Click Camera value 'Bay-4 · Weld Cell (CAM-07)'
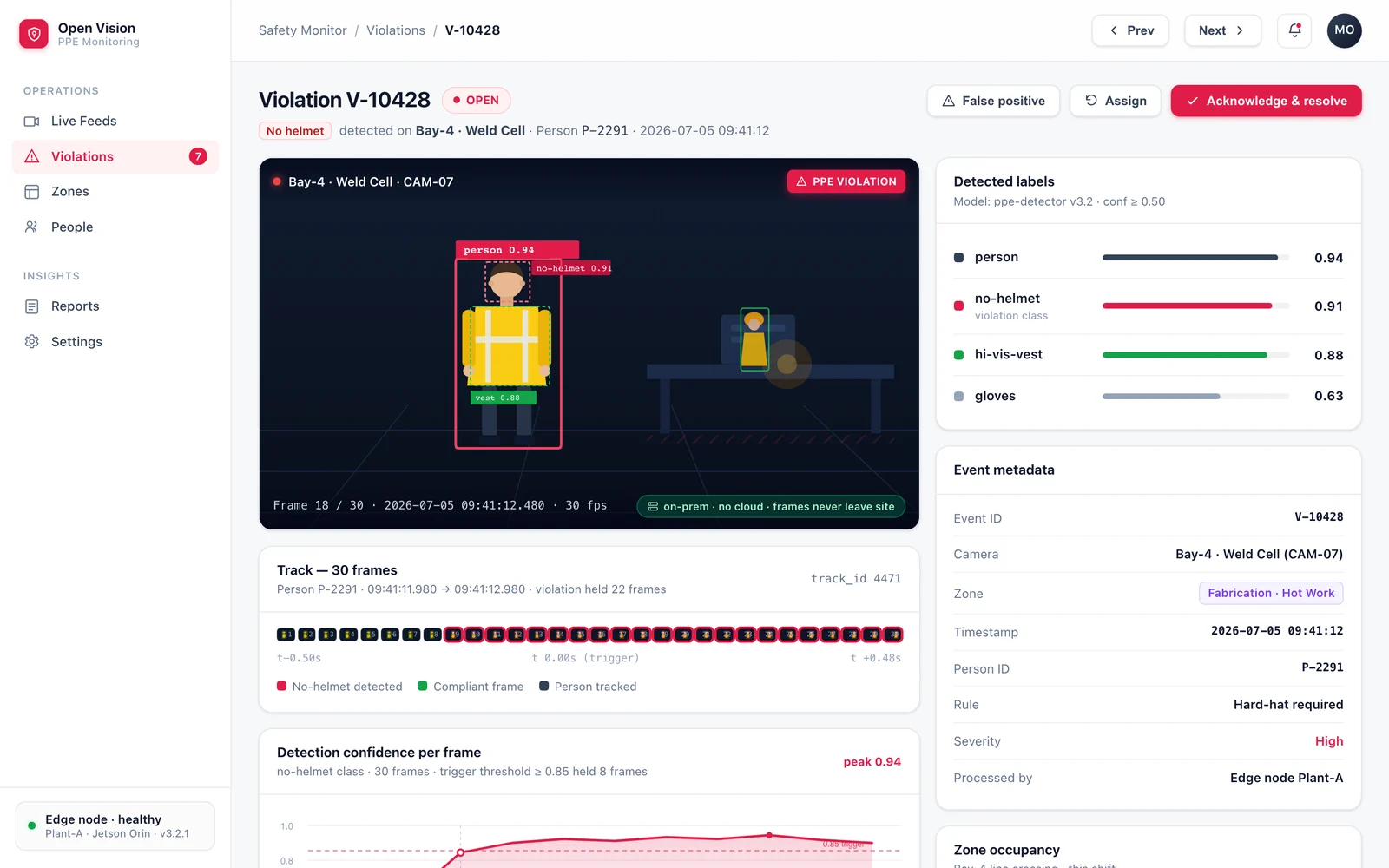 [x=1259, y=554]
